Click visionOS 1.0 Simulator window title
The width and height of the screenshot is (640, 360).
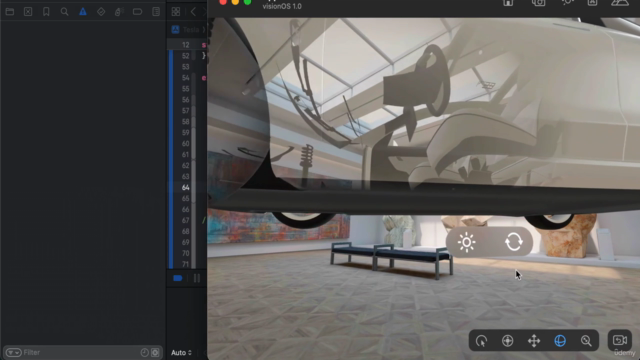282,6
